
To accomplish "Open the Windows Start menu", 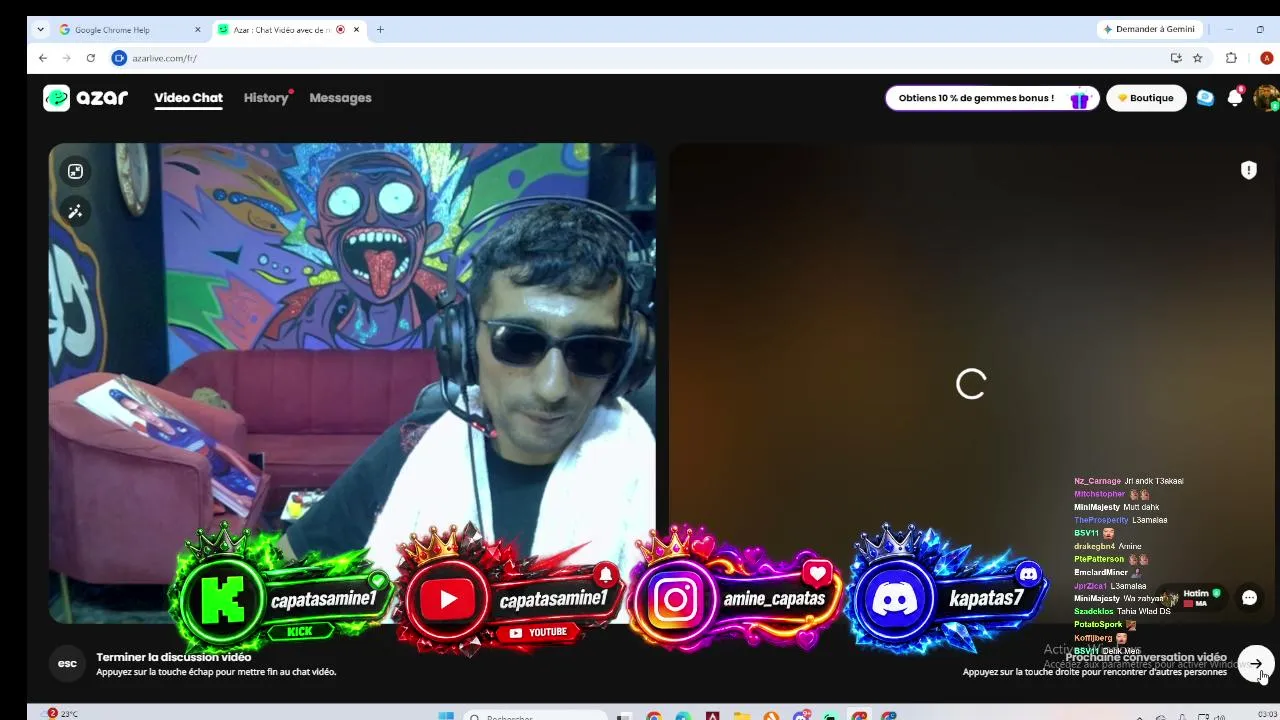I will pyautogui.click(x=446, y=715).
